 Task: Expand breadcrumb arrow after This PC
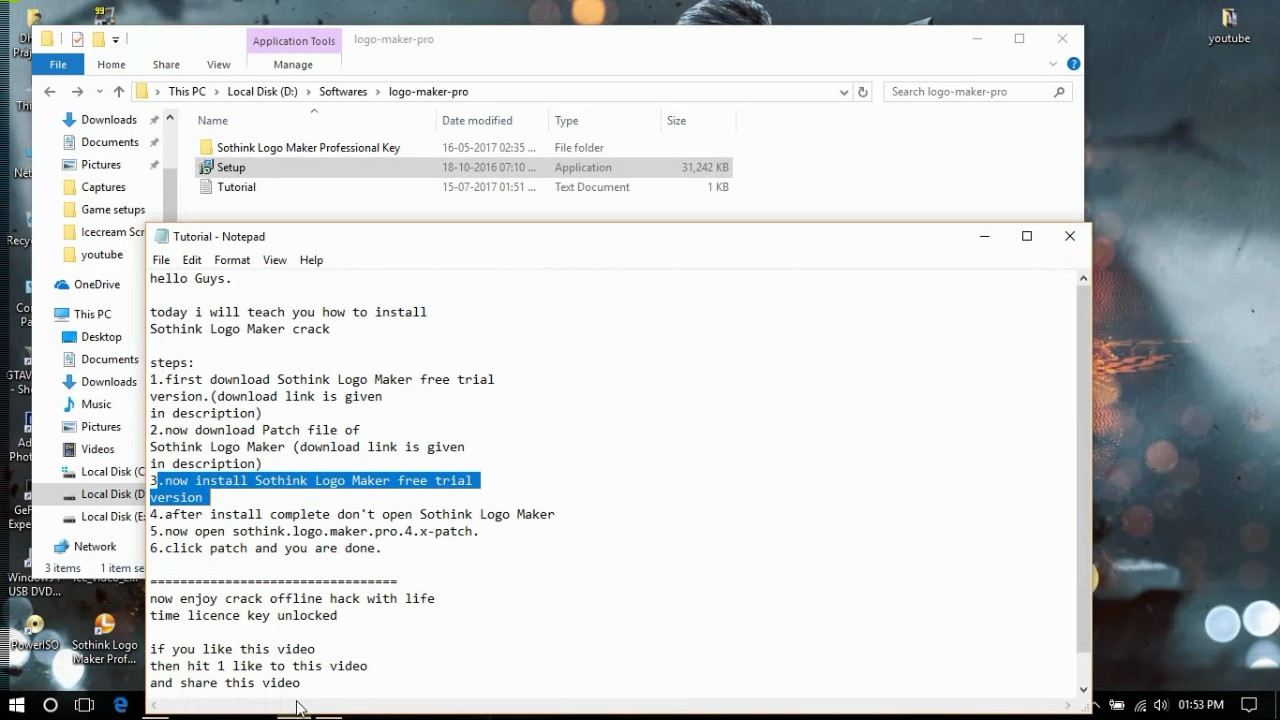pyautogui.click(x=217, y=92)
